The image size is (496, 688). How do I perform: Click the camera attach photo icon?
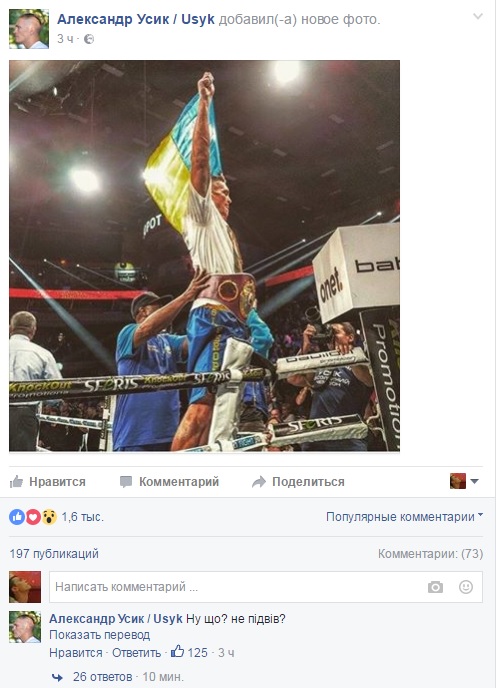(435, 587)
